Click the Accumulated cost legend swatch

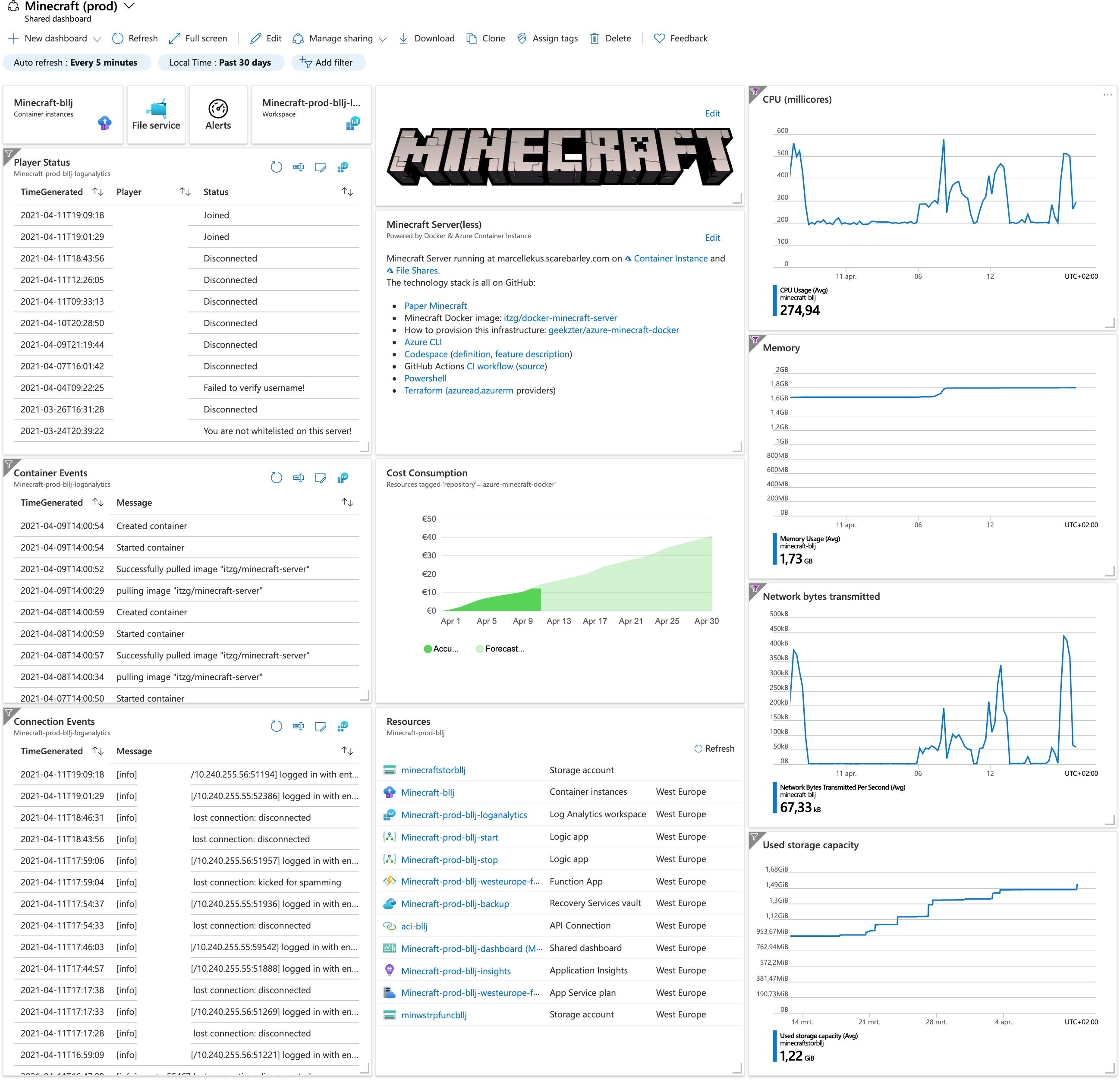coord(428,649)
